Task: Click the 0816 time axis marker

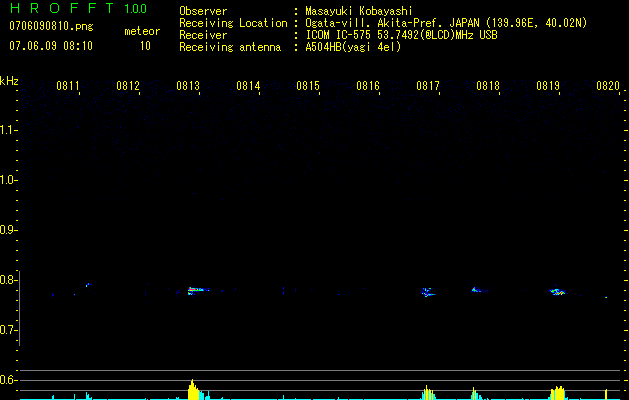Action: pos(368,86)
